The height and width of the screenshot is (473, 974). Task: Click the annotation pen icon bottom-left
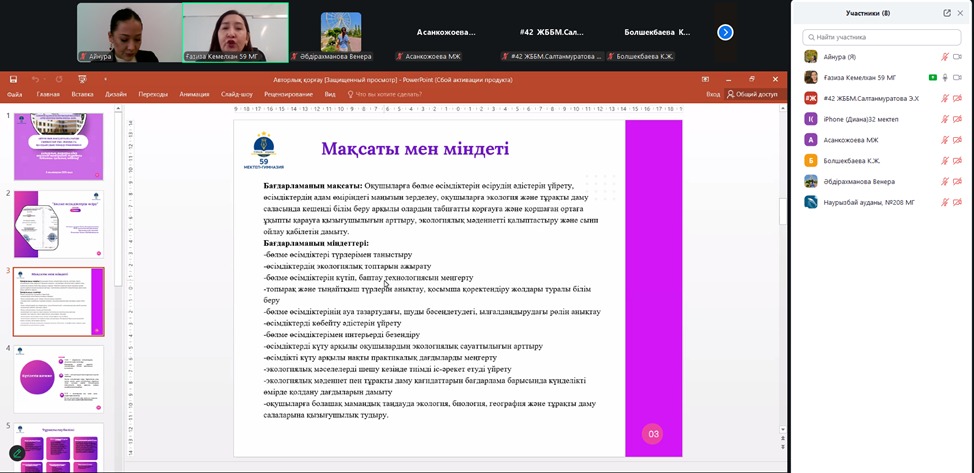[17, 453]
